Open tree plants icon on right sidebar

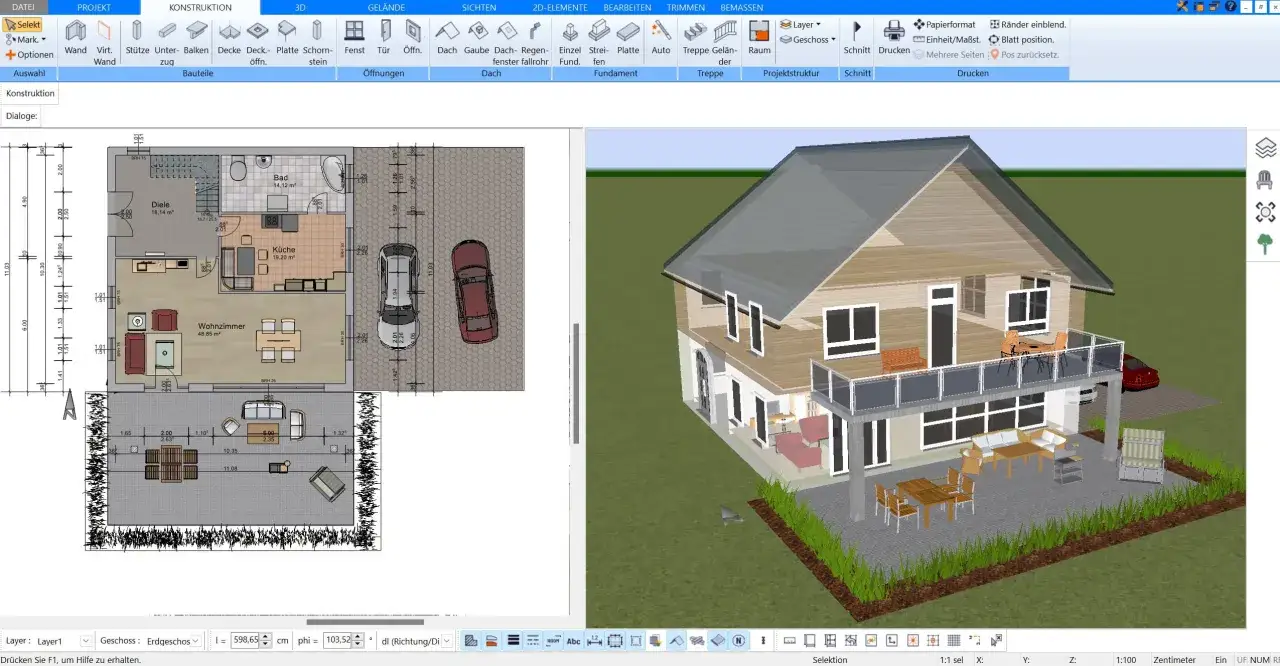[x=1265, y=243]
